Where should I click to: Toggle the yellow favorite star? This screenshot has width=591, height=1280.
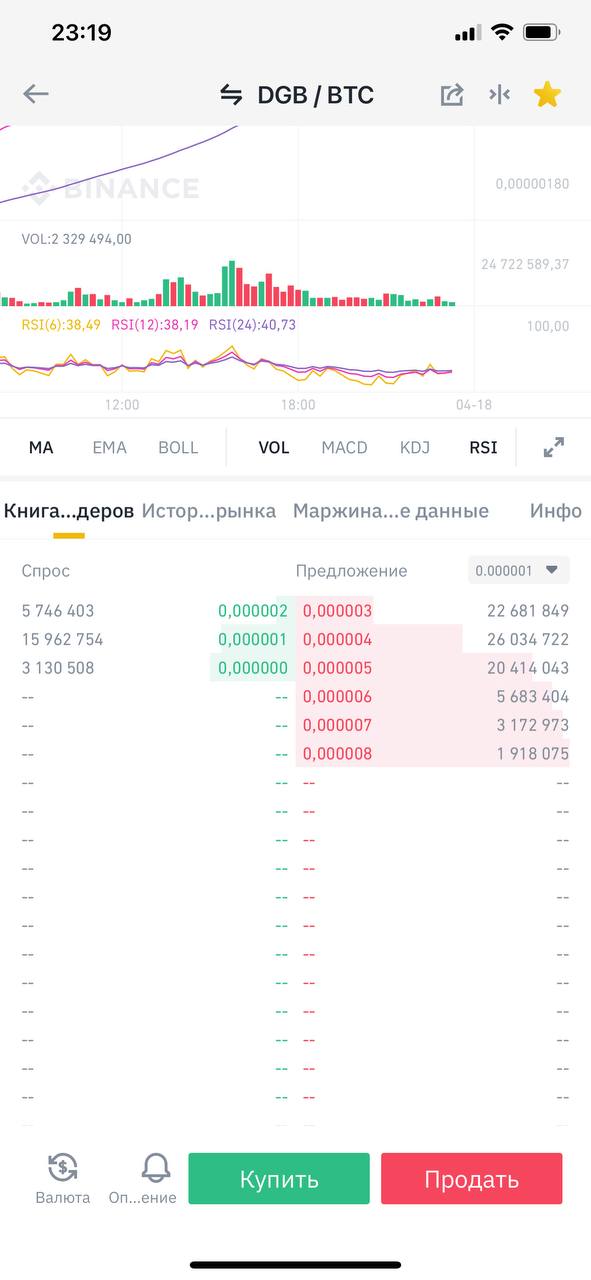click(x=547, y=94)
